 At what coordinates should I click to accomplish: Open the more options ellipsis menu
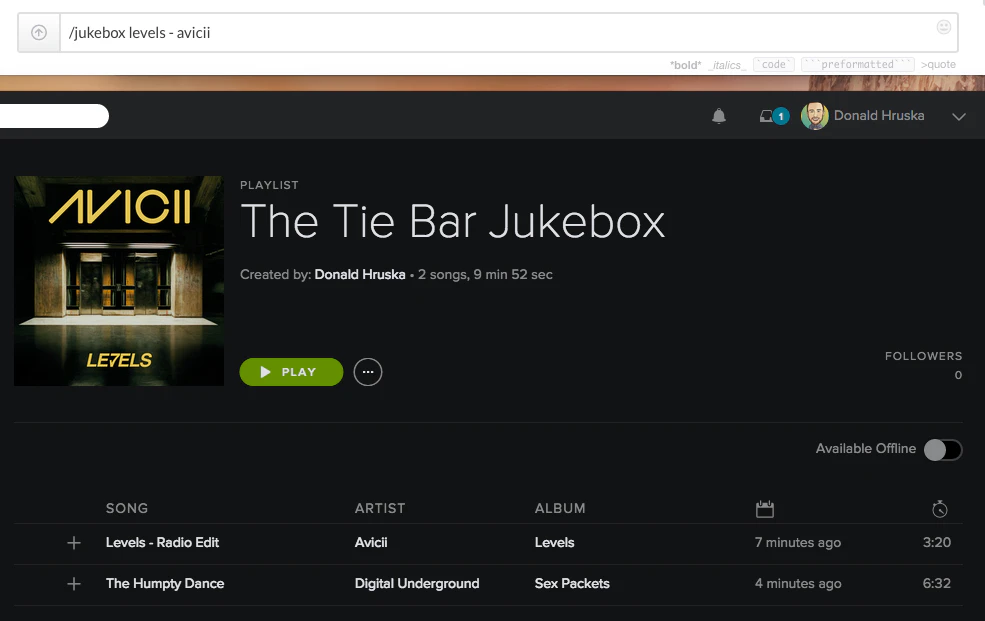click(x=367, y=372)
